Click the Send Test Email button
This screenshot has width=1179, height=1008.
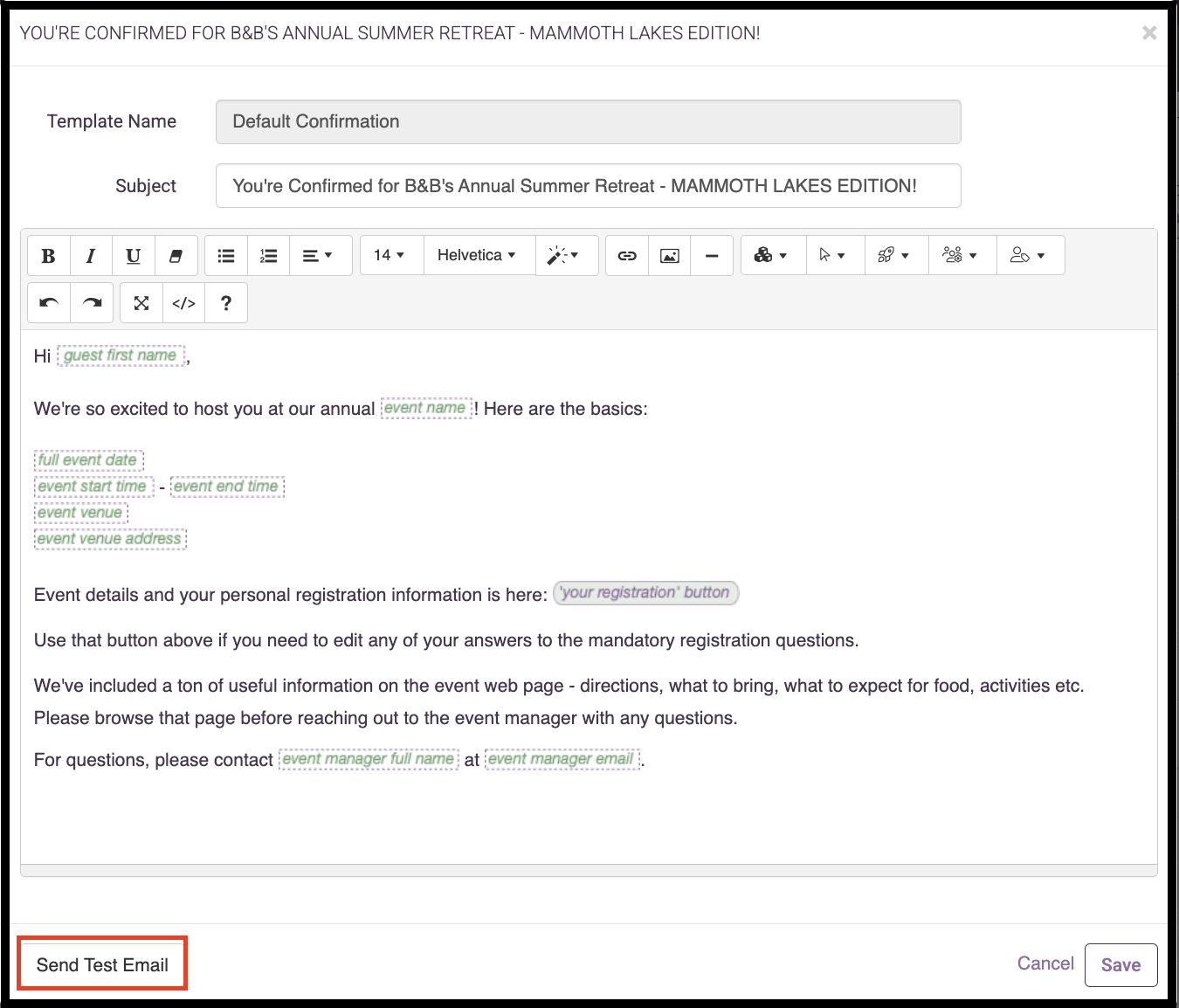102,964
